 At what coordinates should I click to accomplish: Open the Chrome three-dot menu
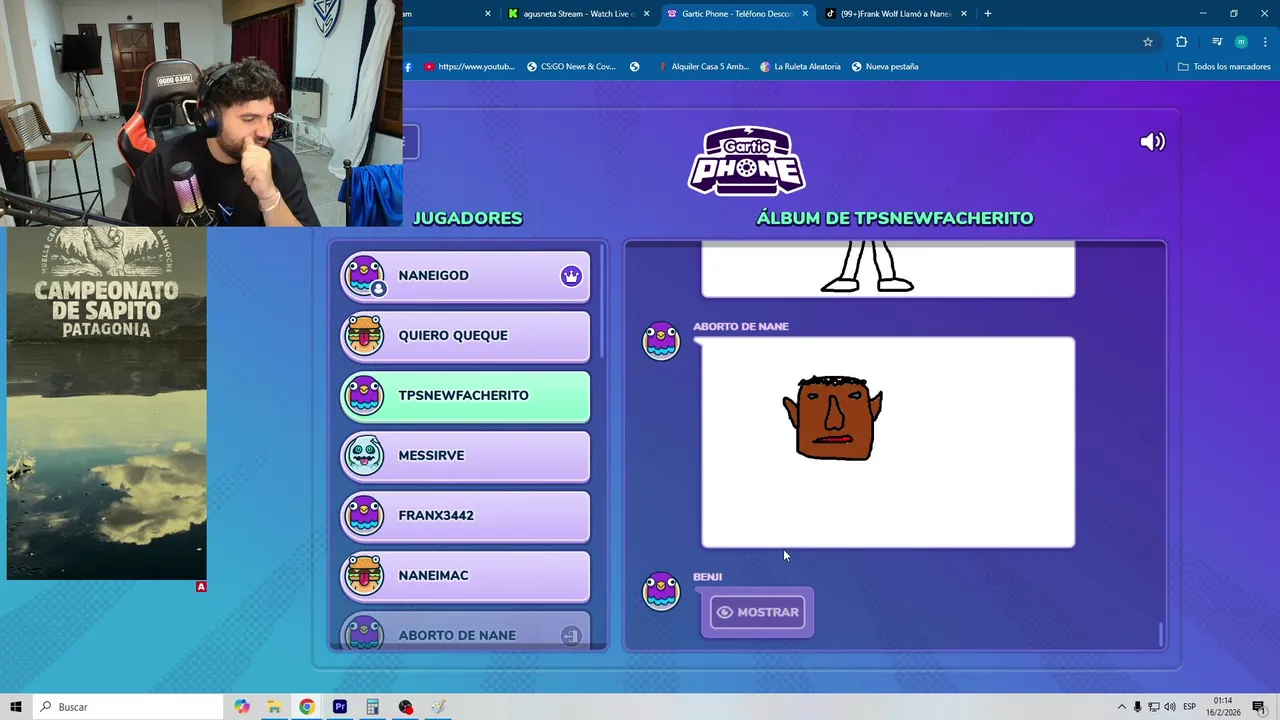(1264, 42)
